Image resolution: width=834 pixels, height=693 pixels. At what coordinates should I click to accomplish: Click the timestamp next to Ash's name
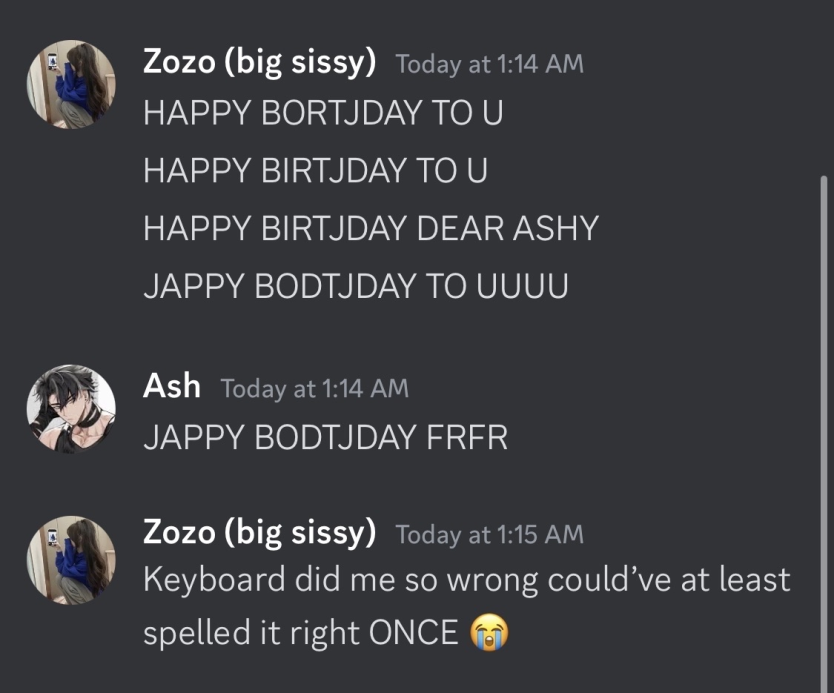point(314,388)
